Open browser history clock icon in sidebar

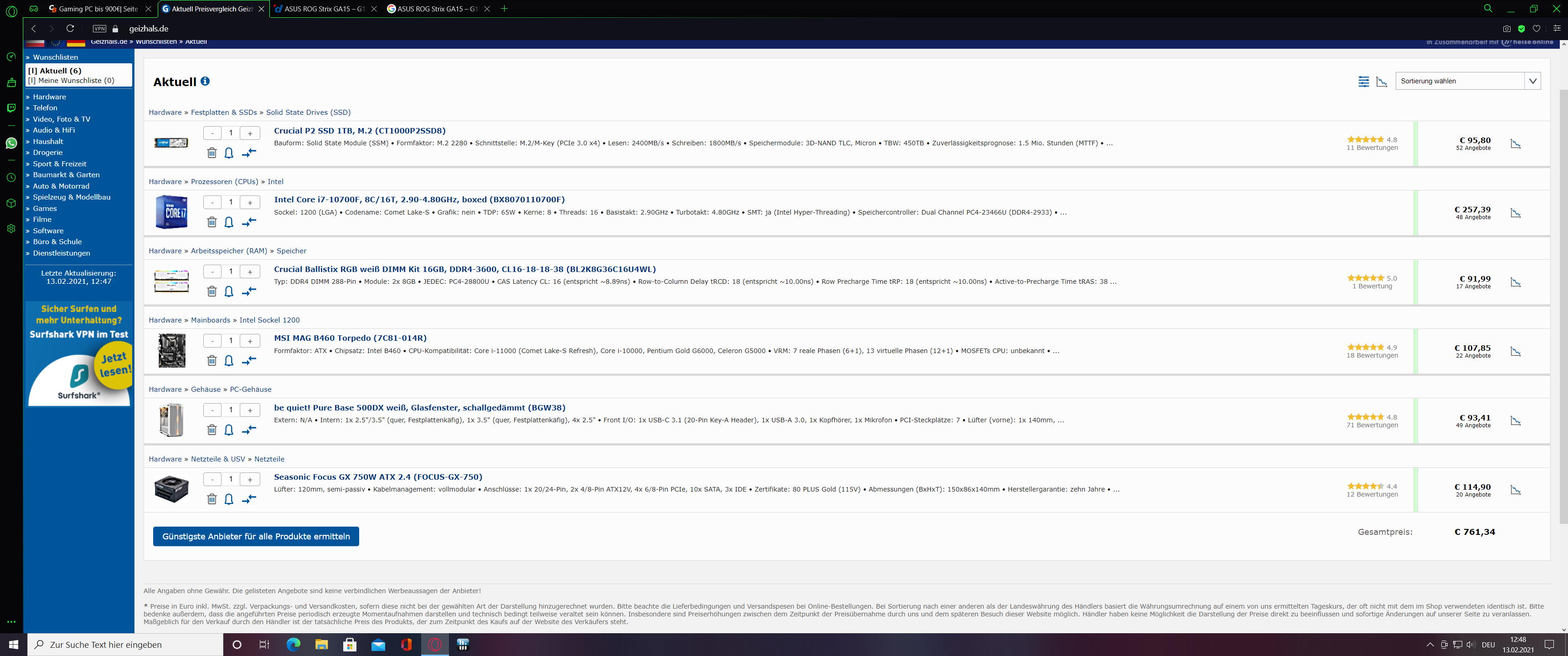[x=11, y=178]
